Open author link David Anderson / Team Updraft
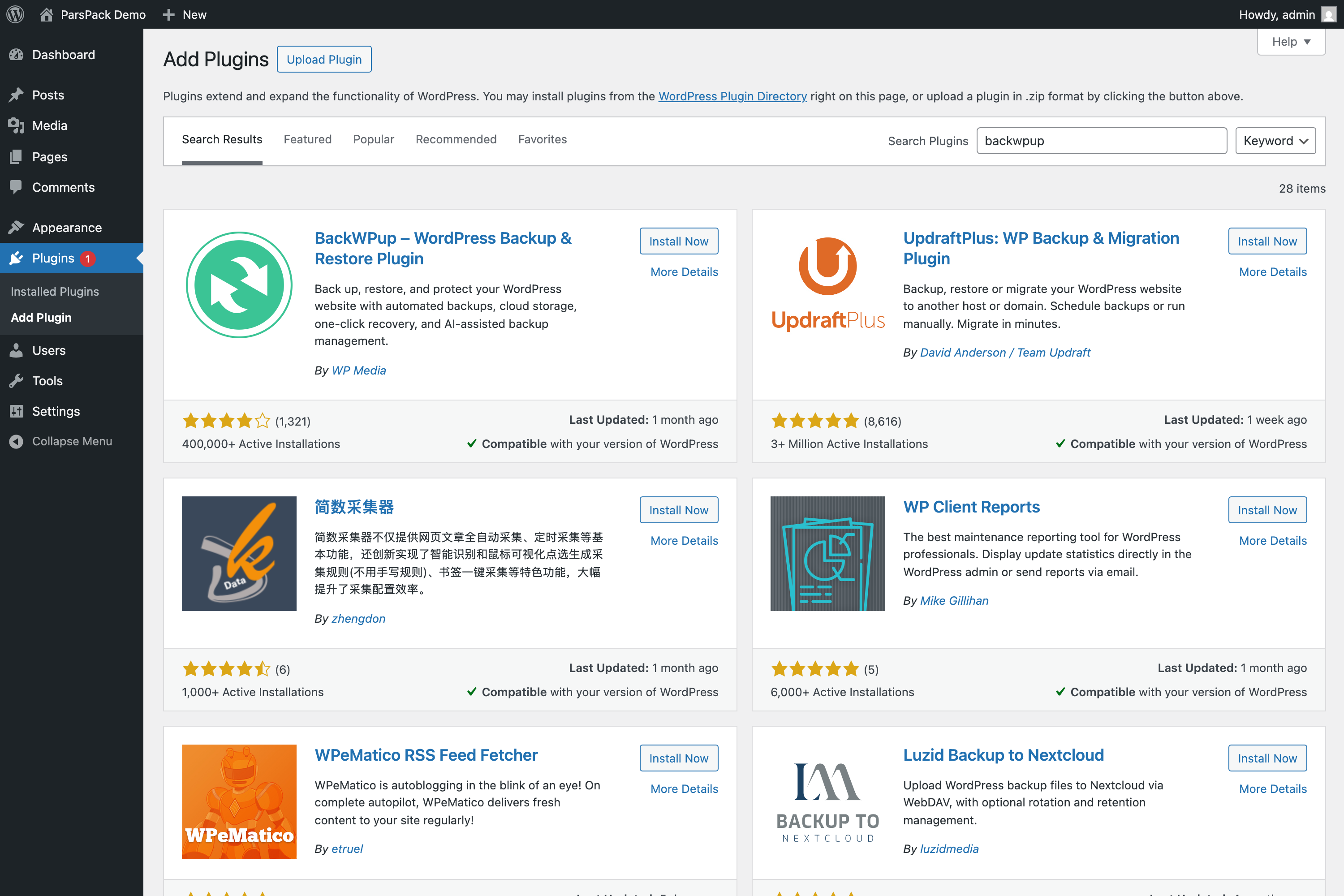The width and height of the screenshot is (1344, 896). 1005,353
